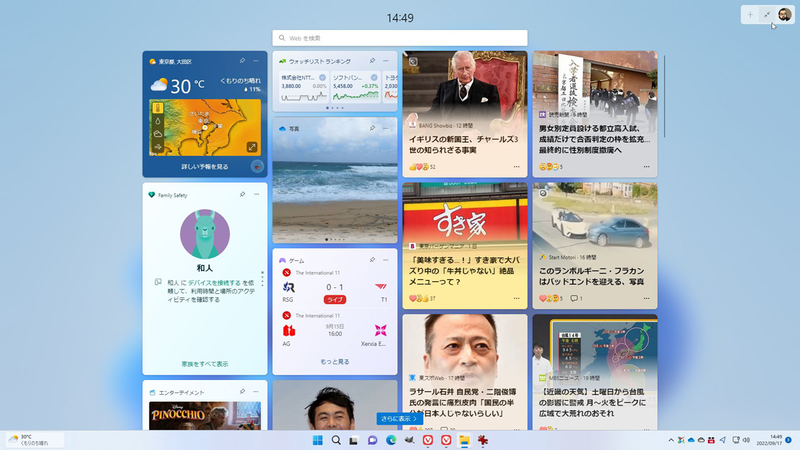This screenshot has width=800, height=450.
Task: Click the round badge icon in weather widget
Action: tap(257, 166)
